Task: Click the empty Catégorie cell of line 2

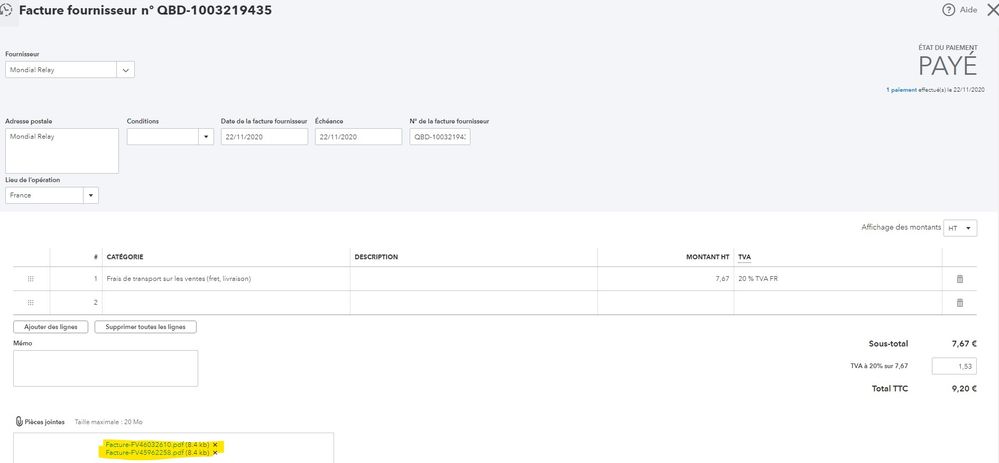Action: coord(226,303)
